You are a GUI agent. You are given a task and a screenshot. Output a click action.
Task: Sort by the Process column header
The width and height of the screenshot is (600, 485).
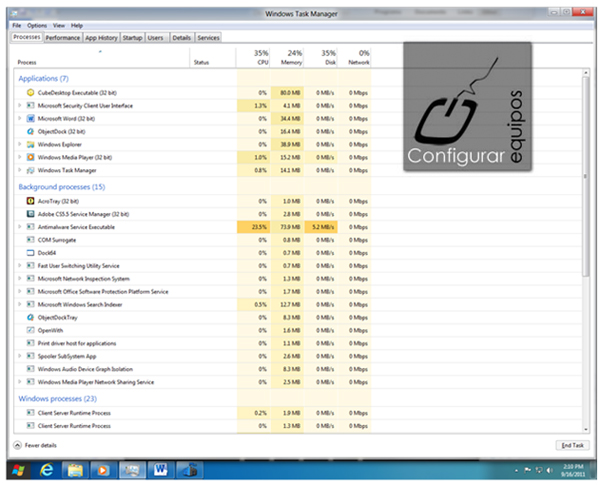click(101, 57)
